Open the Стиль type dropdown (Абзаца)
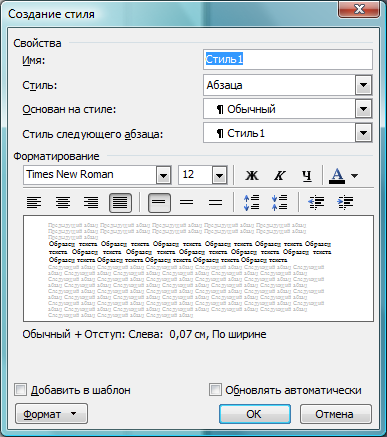Viewport: 387px width, 437px height. coord(363,85)
